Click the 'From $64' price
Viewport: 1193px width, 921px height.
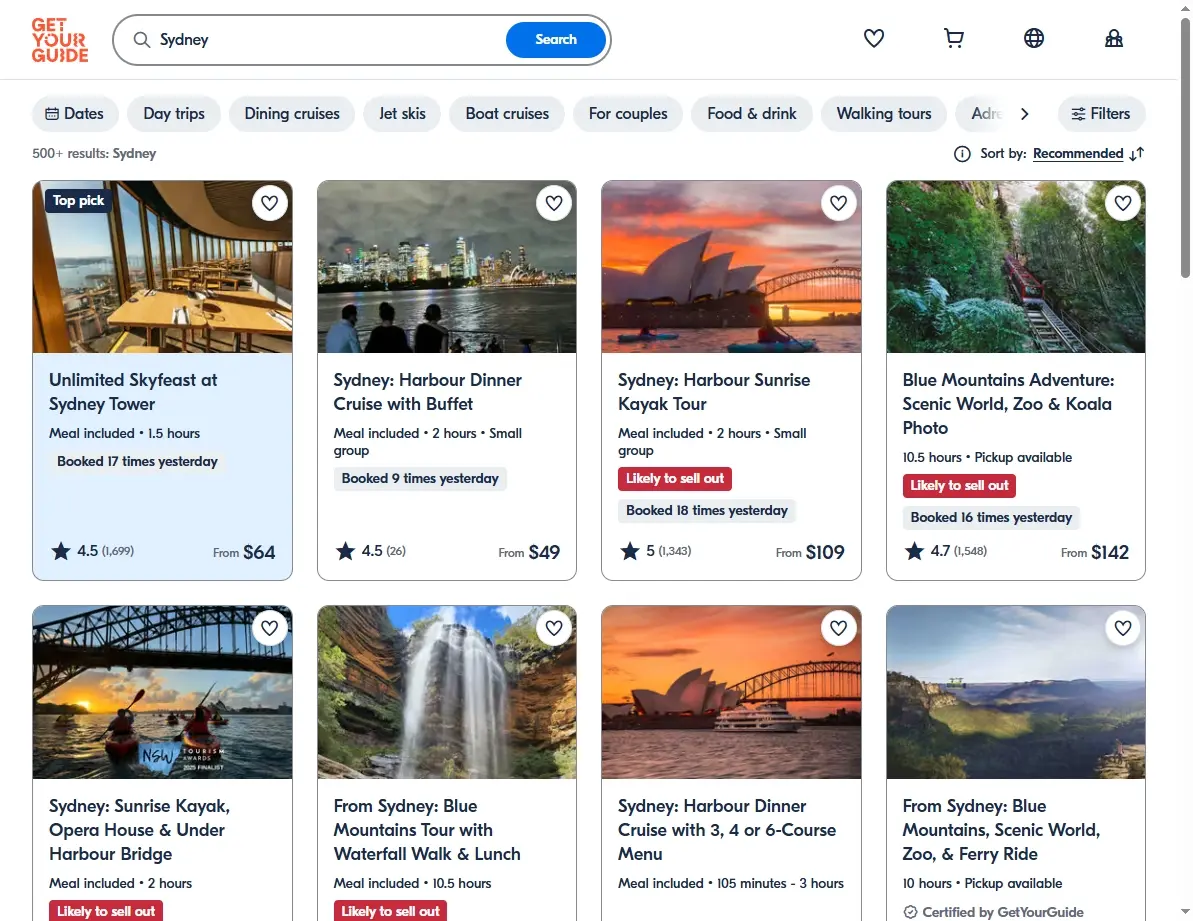point(244,552)
